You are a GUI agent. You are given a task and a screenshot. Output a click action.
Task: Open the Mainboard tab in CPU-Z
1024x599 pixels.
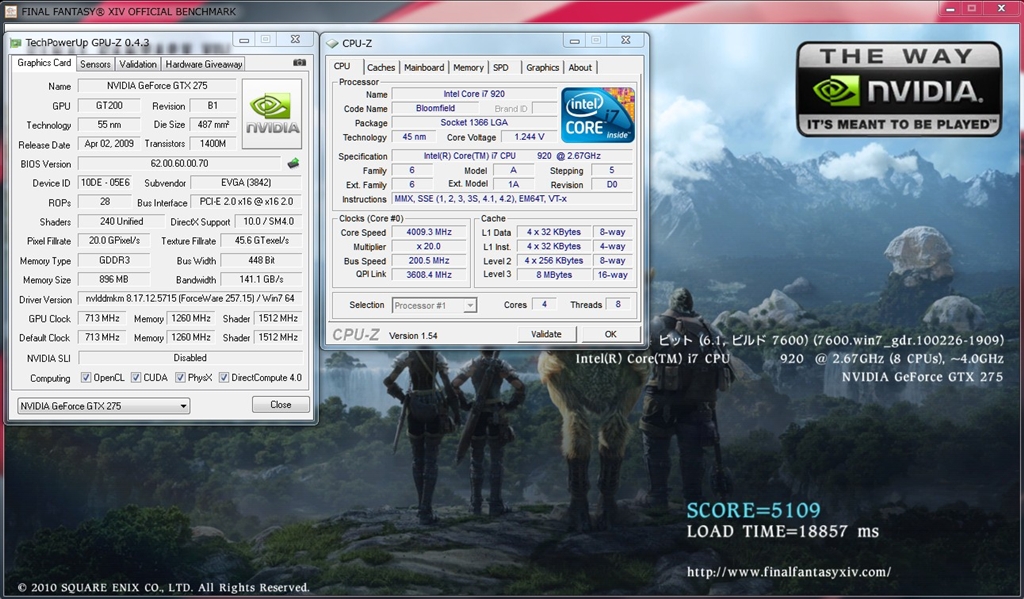(424, 67)
